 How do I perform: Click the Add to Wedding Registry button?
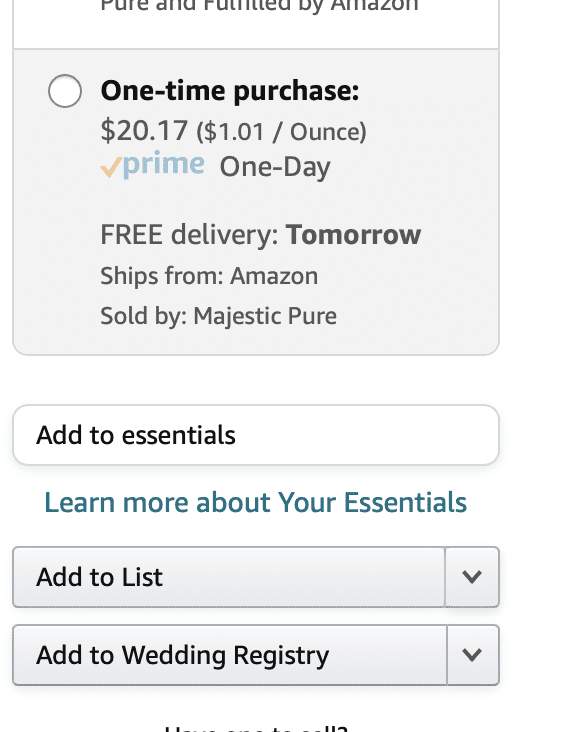coord(230,655)
